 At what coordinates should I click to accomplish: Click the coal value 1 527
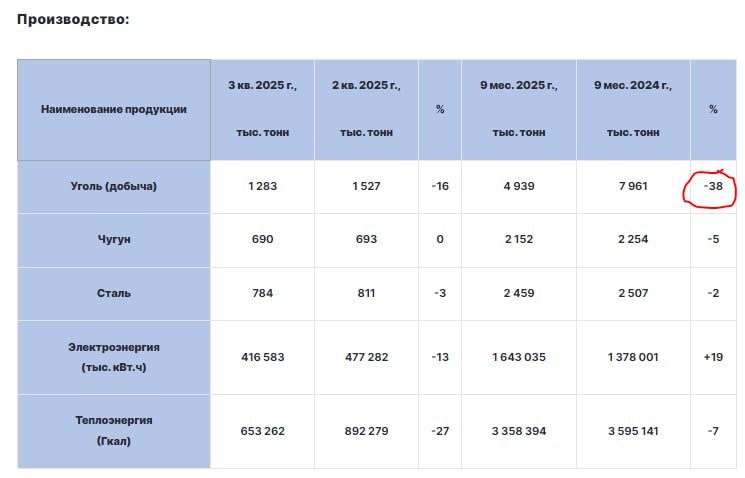(x=366, y=186)
